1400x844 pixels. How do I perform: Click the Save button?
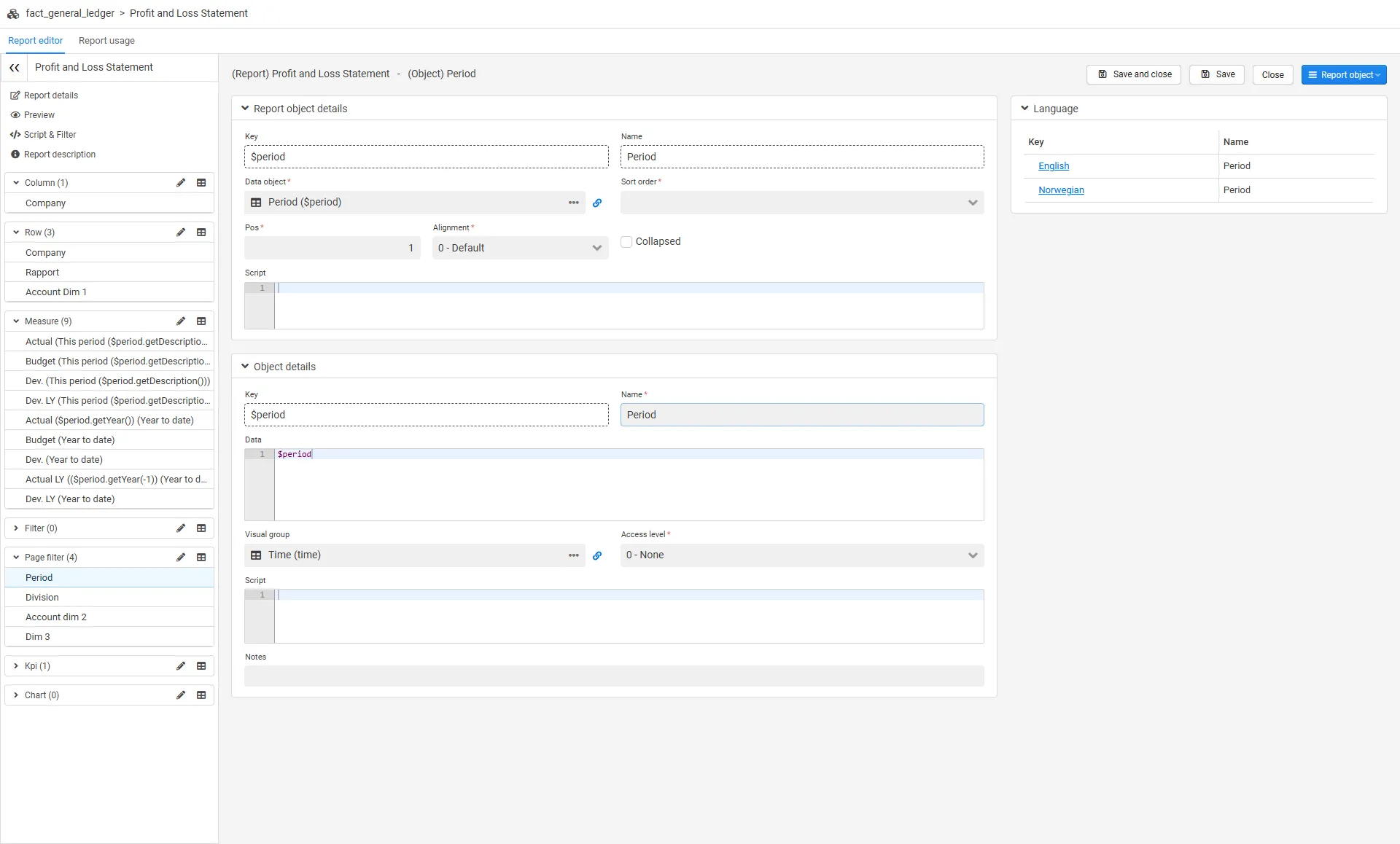tap(1217, 74)
